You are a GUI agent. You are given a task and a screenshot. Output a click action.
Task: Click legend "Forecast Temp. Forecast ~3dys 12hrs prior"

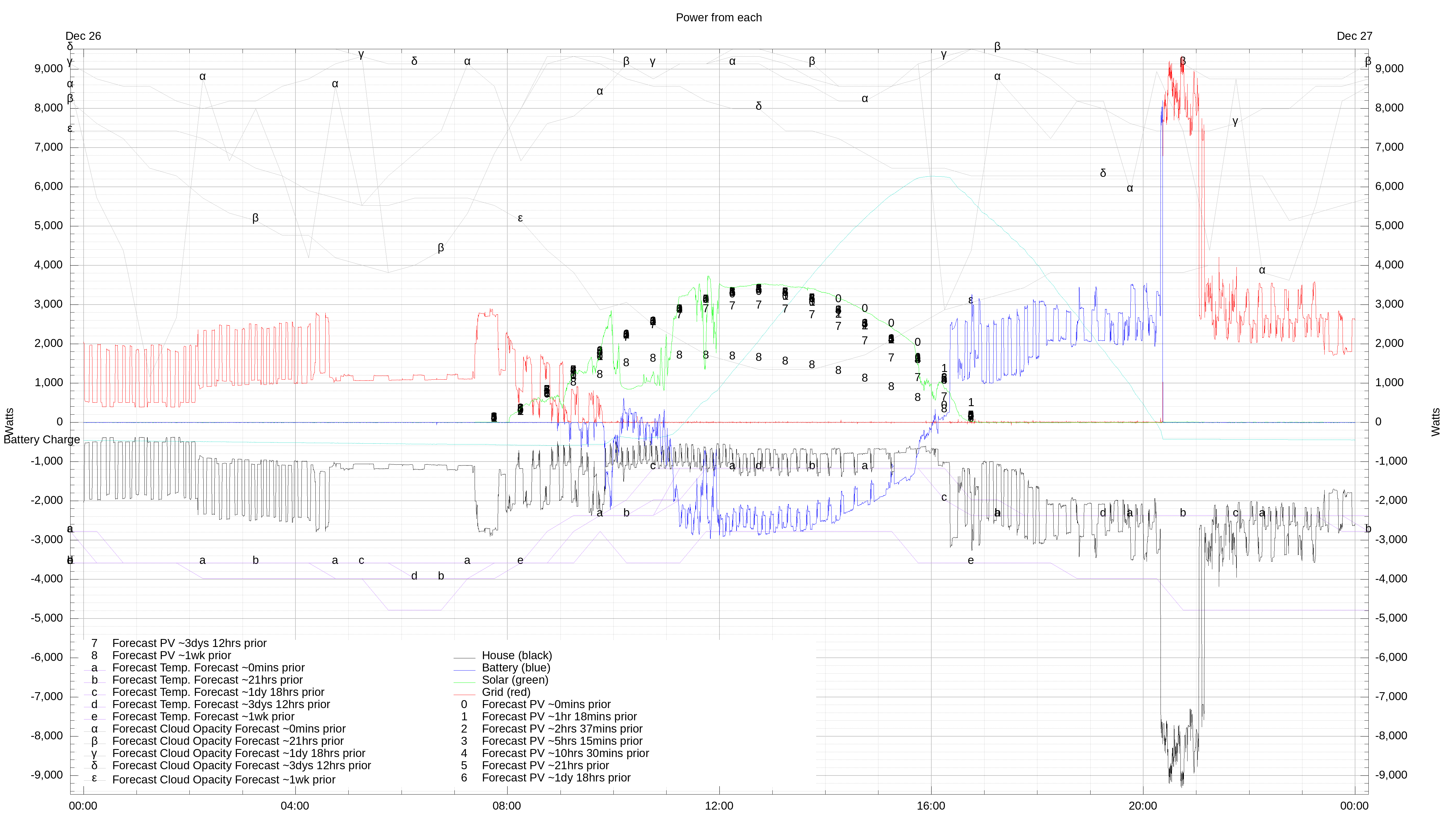[221, 705]
